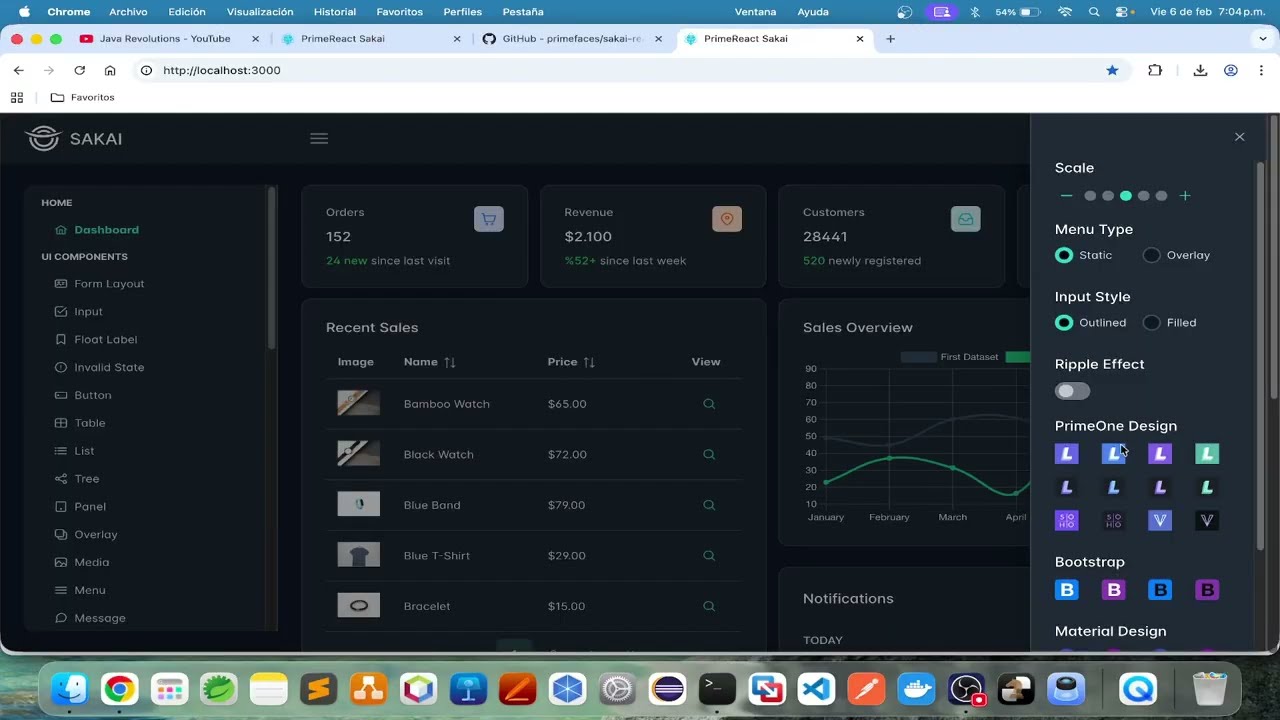The width and height of the screenshot is (1280, 720).
Task: Switch to the GitHub primefaces browser tab
Action: point(570,39)
